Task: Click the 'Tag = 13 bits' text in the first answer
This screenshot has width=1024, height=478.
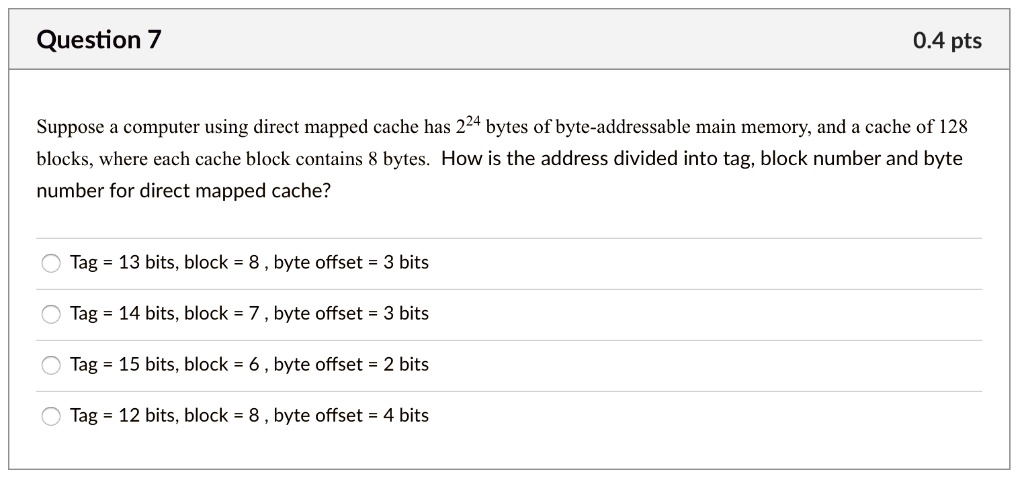Action: tap(123, 263)
